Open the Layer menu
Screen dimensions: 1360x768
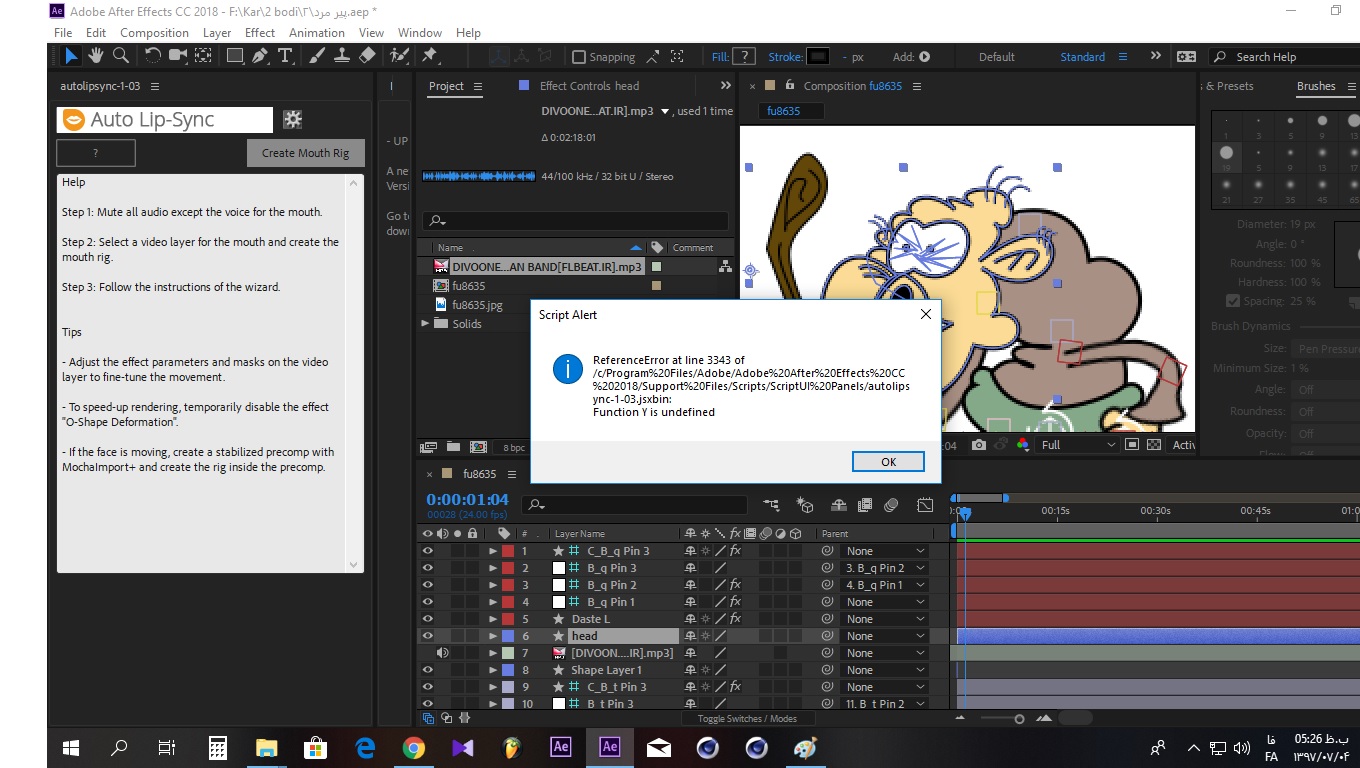217,32
